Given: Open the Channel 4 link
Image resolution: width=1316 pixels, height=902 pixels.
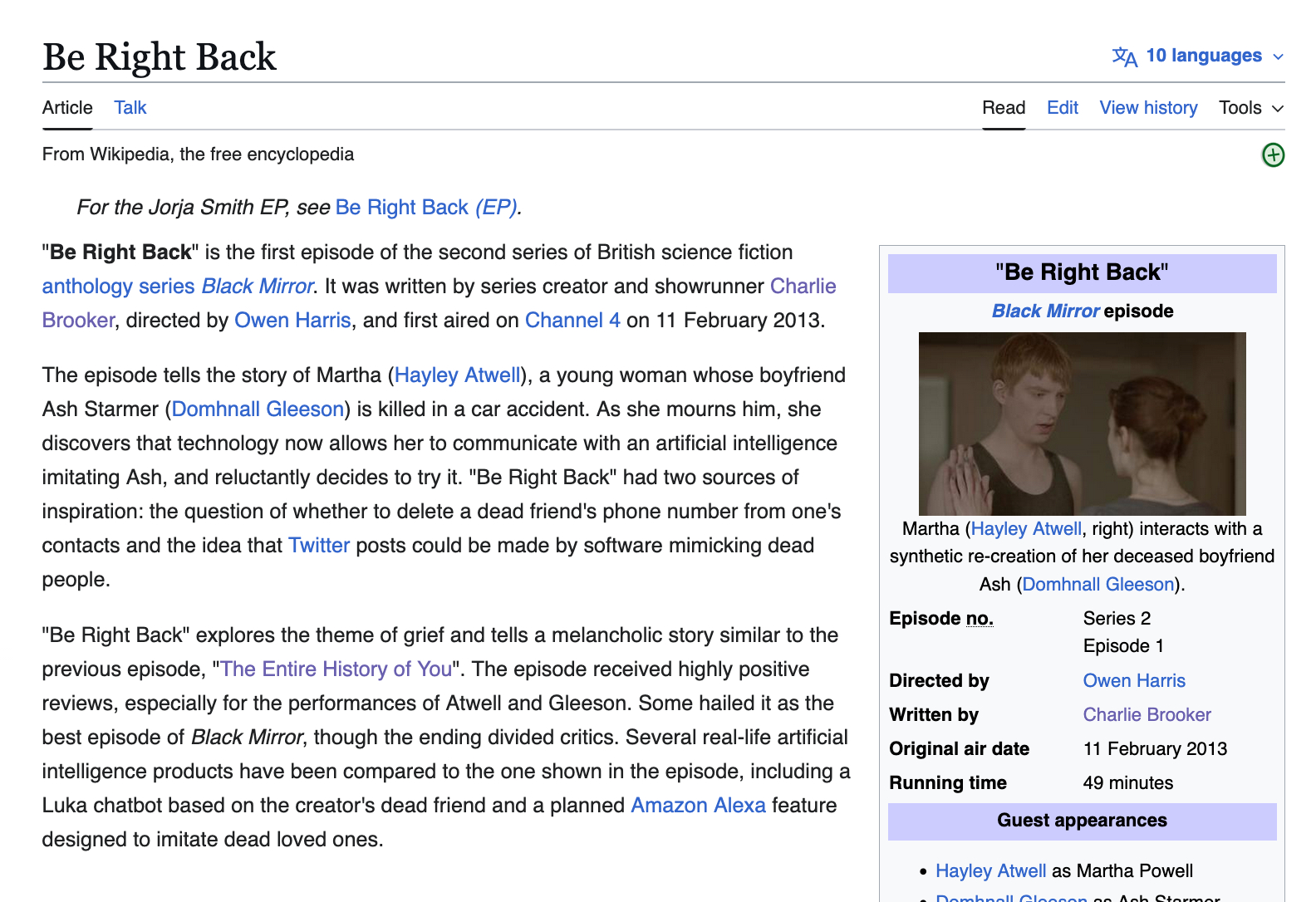Looking at the screenshot, I should (572, 321).
